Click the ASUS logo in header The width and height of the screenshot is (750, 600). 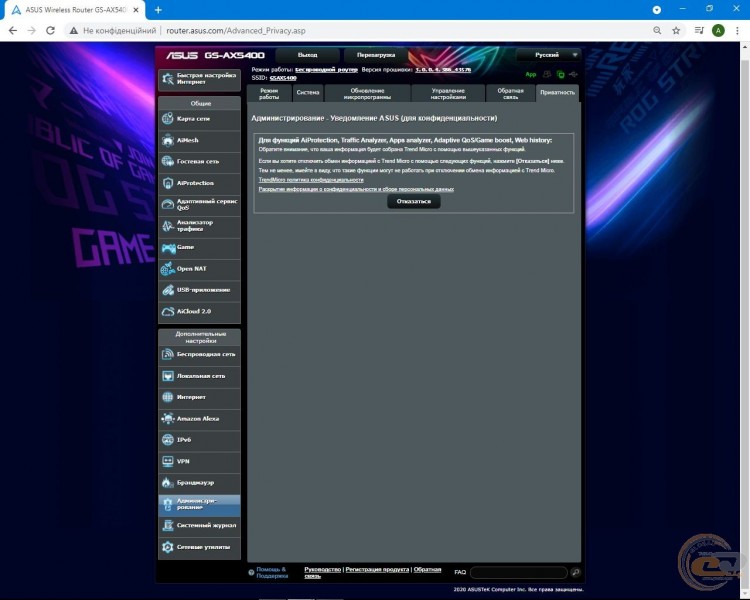[x=182, y=56]
